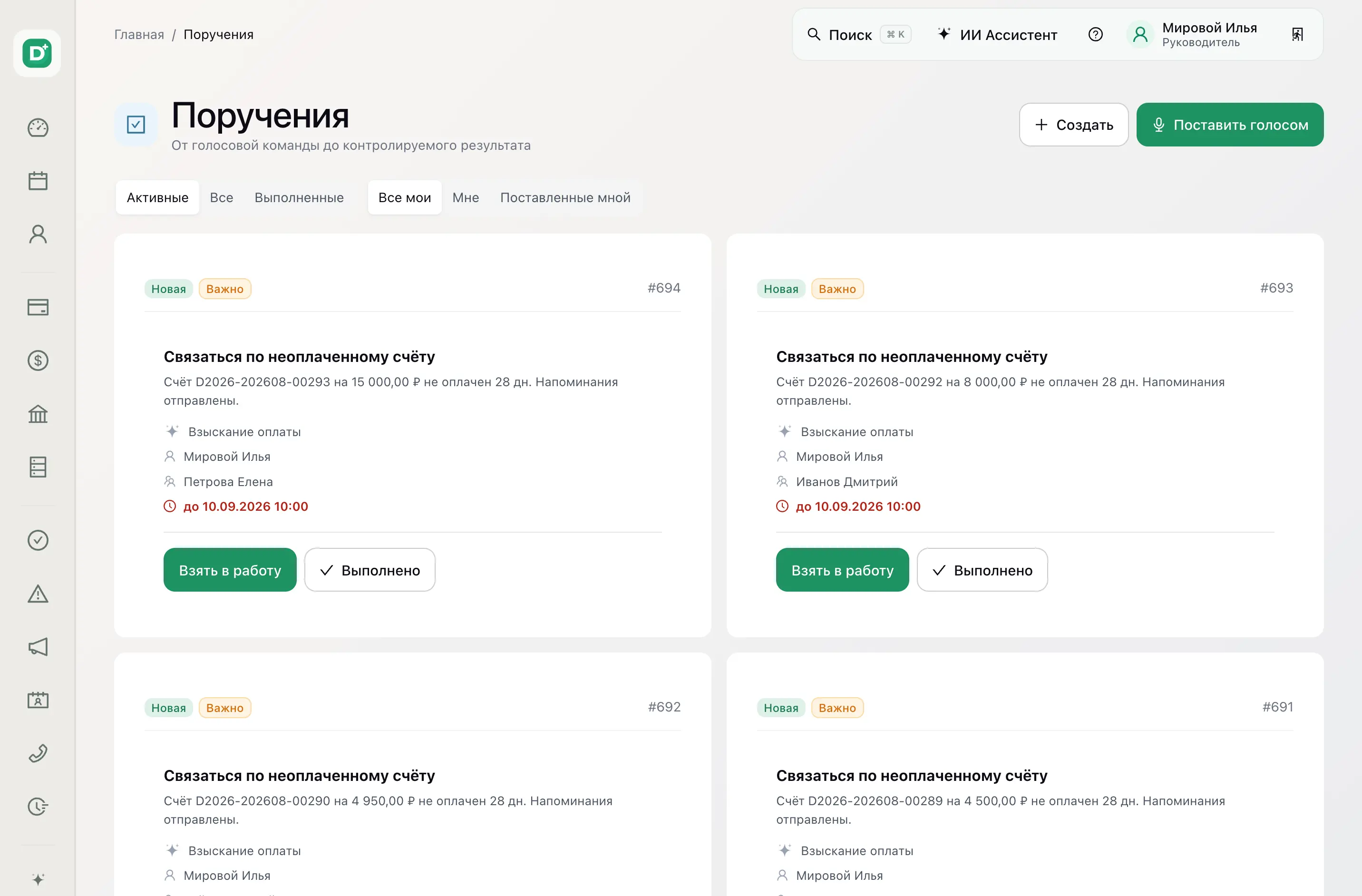Click the clock deadline icon in task #693
The width and height of the screenshot is (1362, 896).
(782, 506)
